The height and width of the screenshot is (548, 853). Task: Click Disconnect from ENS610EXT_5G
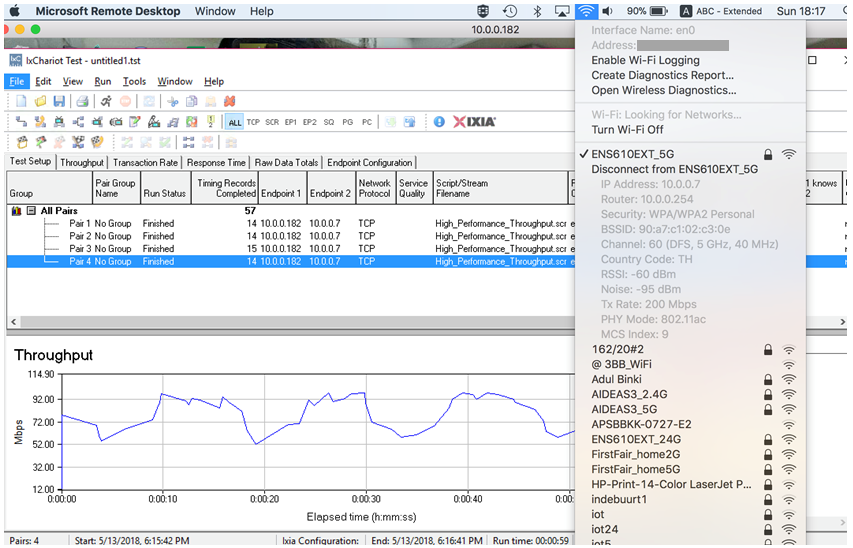pyautogui.click(x=675, y=169)
